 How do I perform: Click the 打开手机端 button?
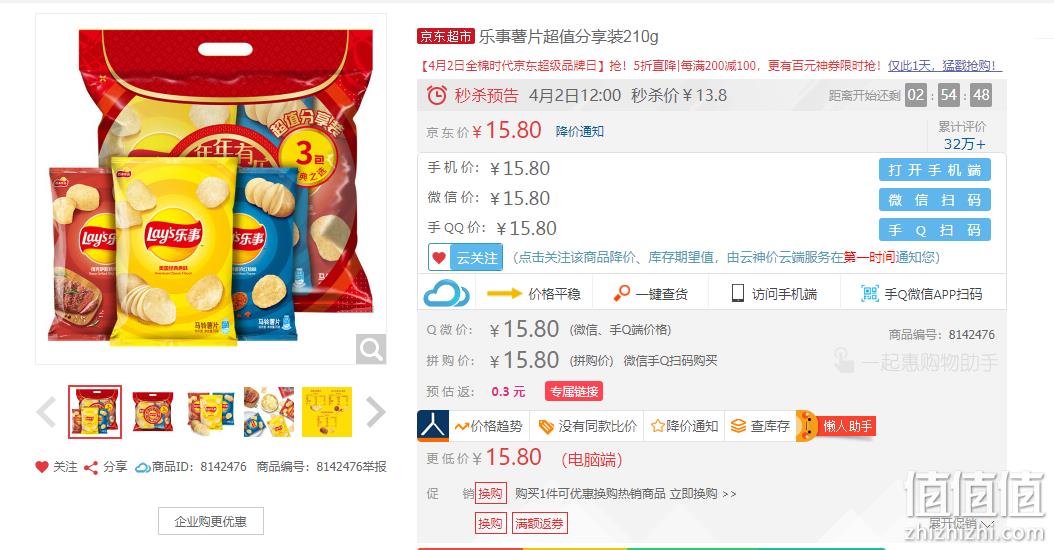(934, 170)
